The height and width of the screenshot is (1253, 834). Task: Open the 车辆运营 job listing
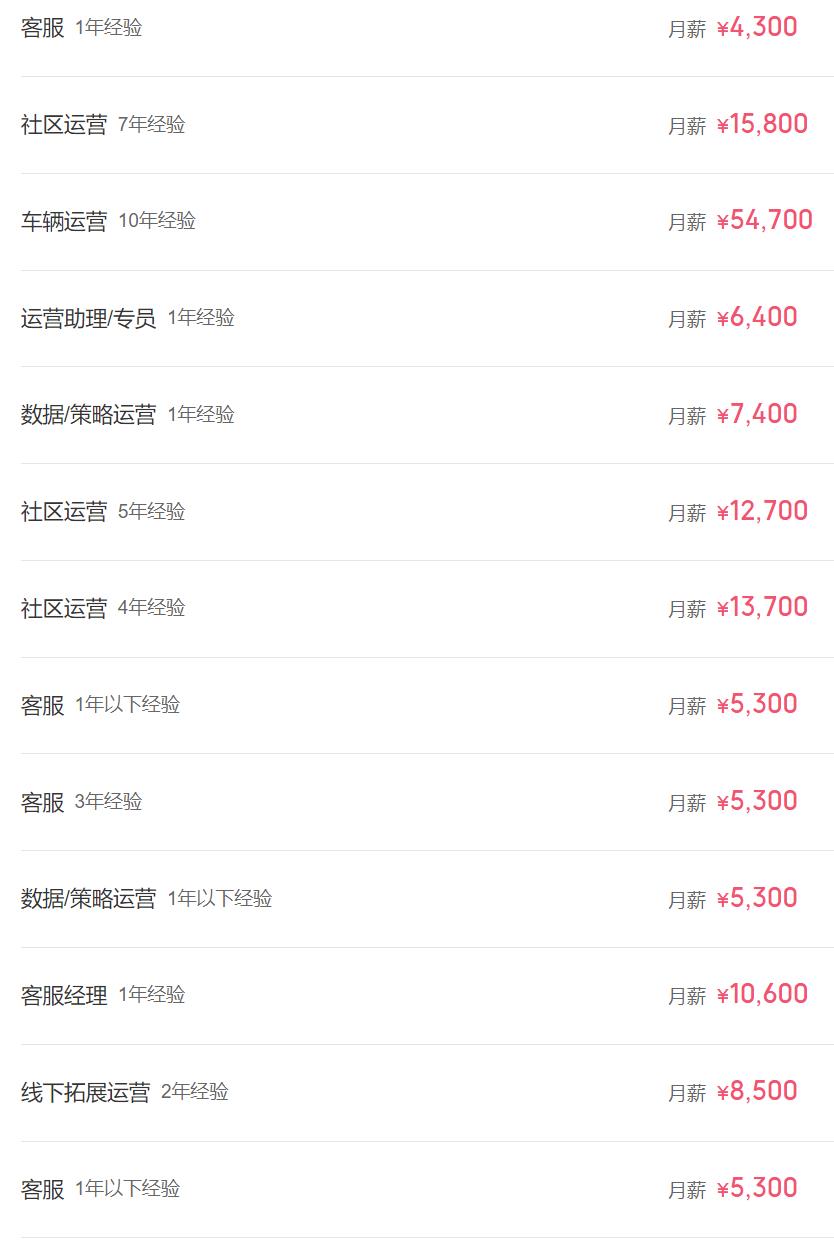(x=64, y=222)
